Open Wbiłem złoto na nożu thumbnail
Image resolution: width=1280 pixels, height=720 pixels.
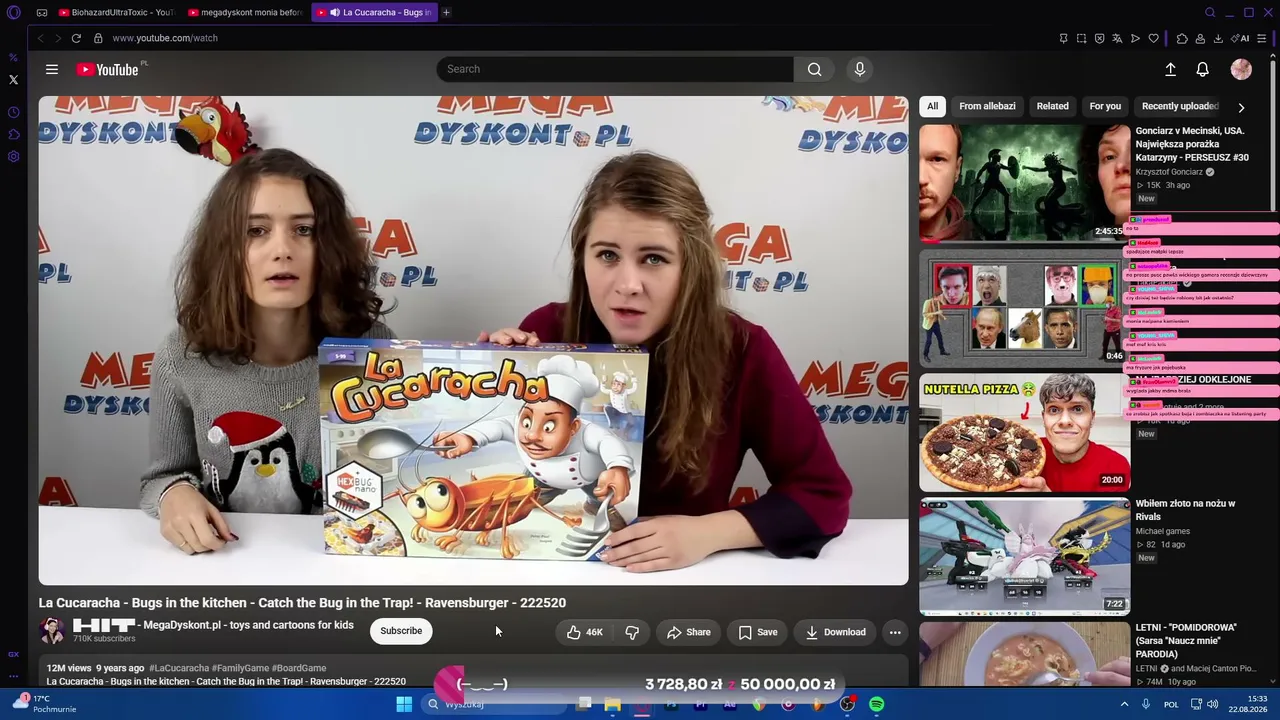[1024, 556]
